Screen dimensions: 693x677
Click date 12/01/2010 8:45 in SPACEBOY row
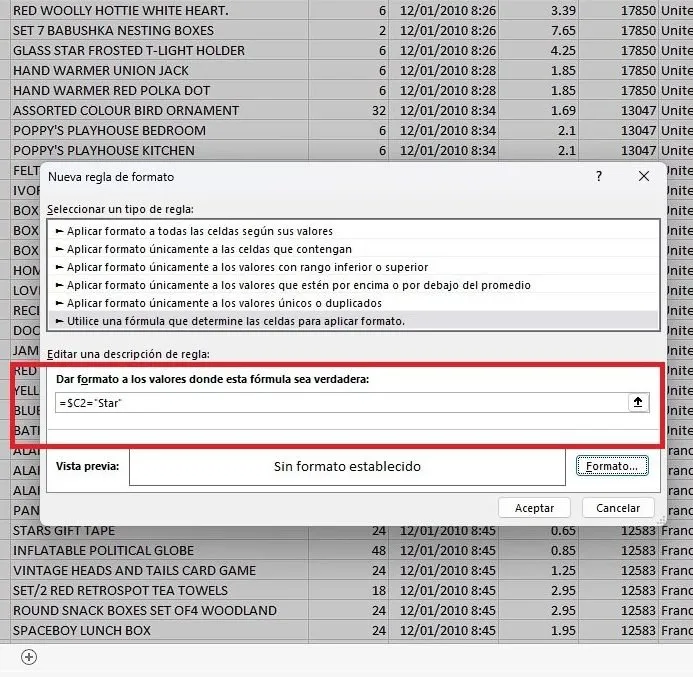(444, 631)
